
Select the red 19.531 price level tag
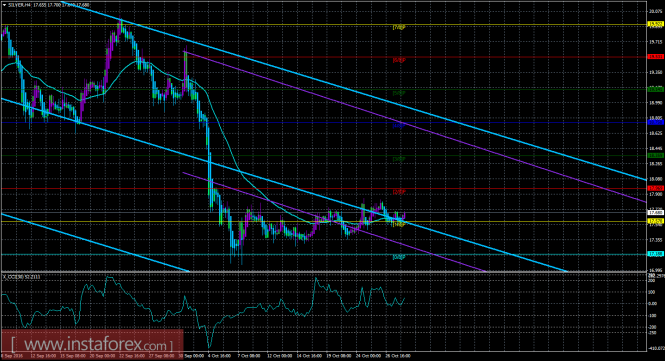(x=656, y=56)
